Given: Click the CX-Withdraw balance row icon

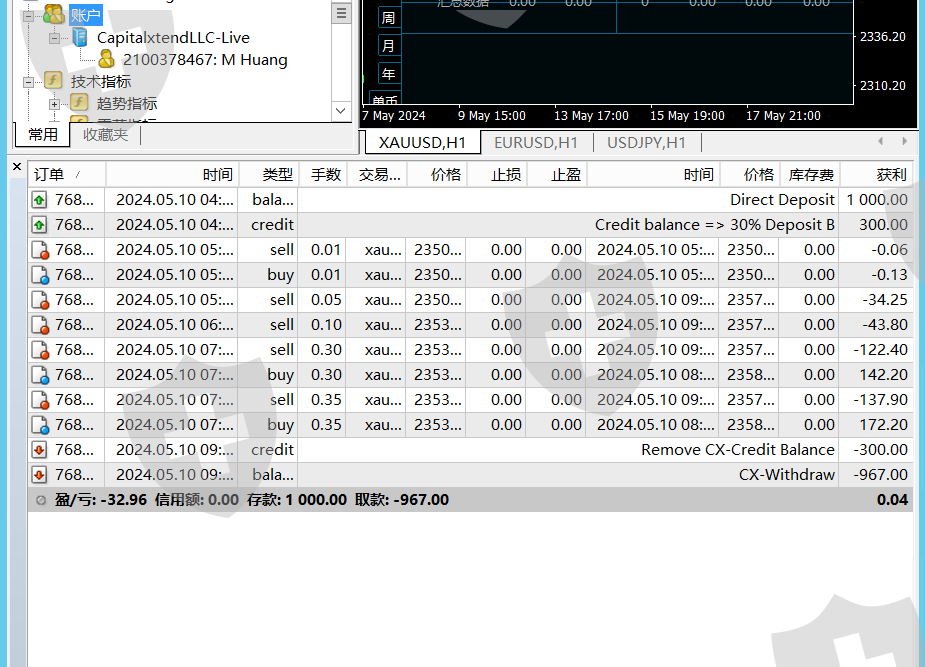Looking at the screenshot, I should [40, 475].
